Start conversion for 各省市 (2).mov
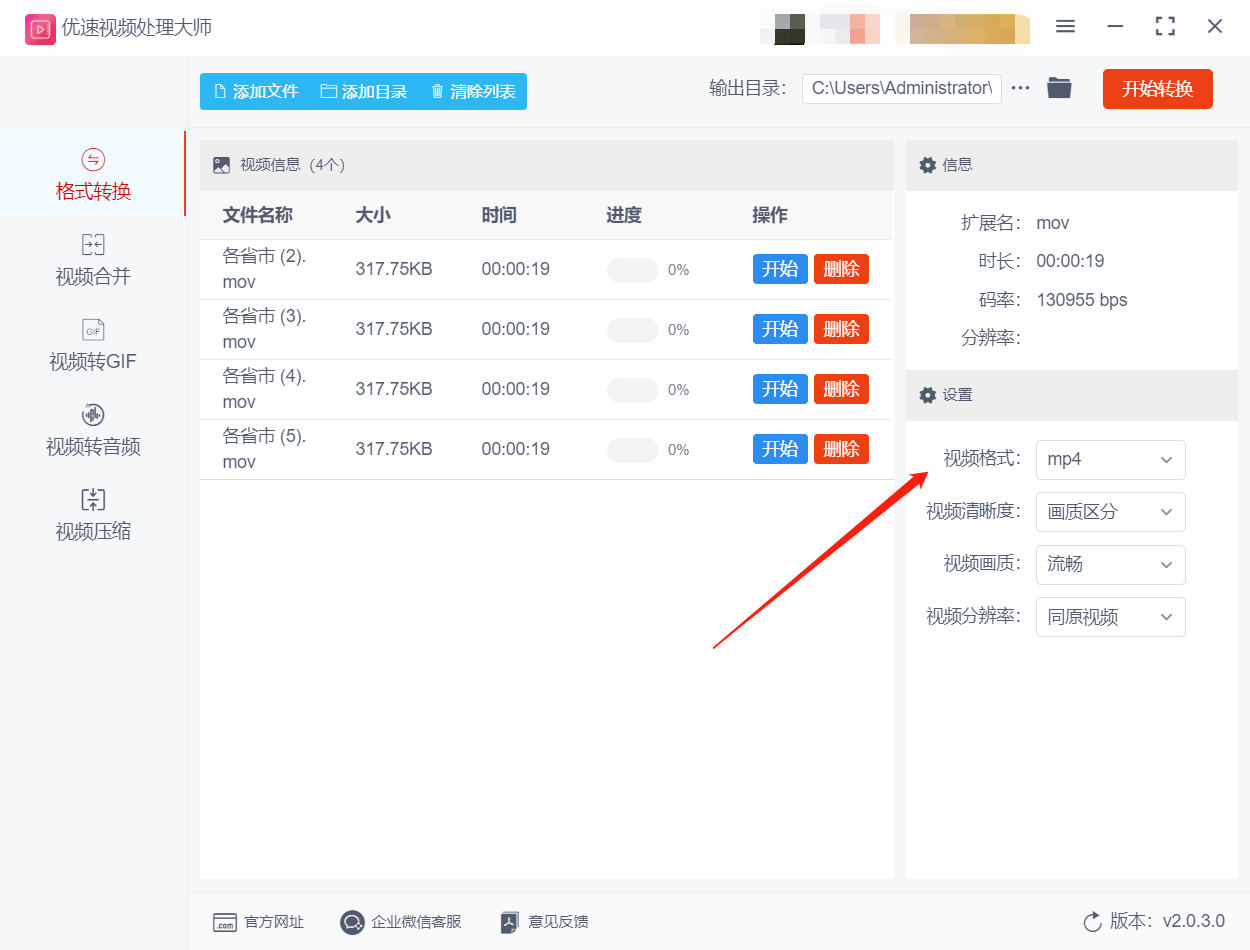The height and width of the screenshot is (950, 1250). pyautogui.click(x=780, y=269)
